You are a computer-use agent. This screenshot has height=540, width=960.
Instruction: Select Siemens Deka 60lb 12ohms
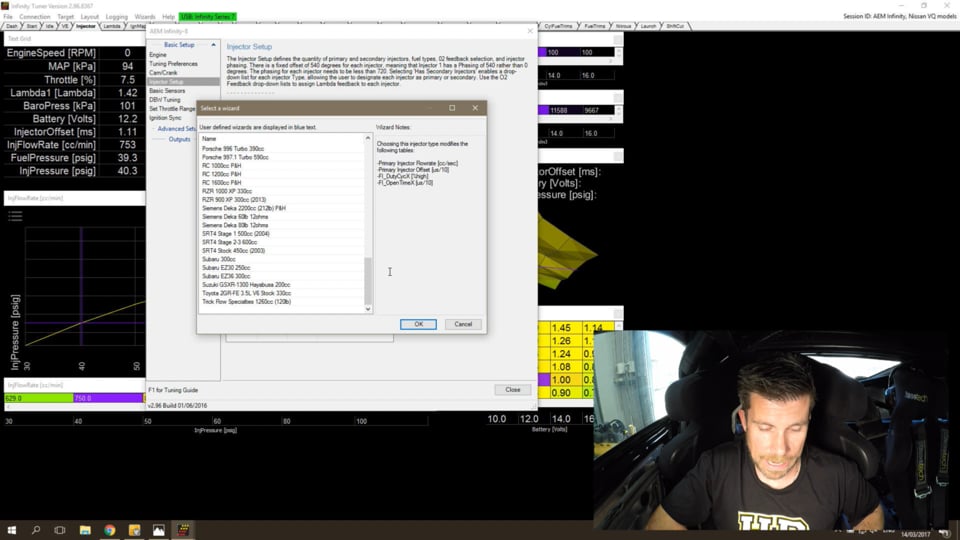point(235,217)
